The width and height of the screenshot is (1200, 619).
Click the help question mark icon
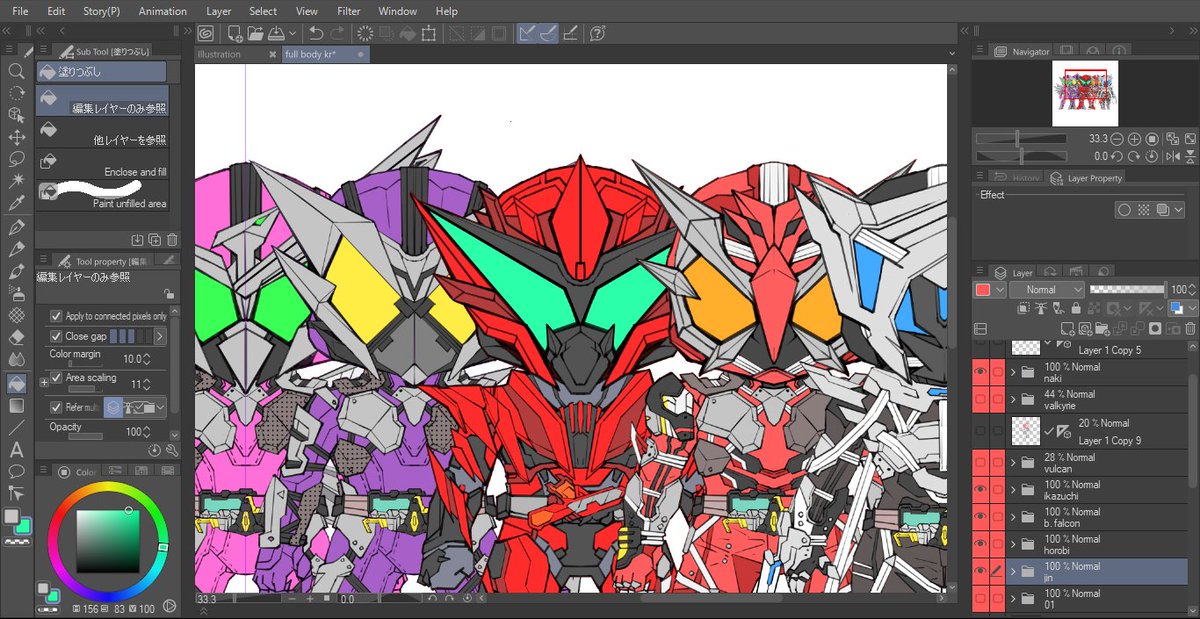coord(597,33)
